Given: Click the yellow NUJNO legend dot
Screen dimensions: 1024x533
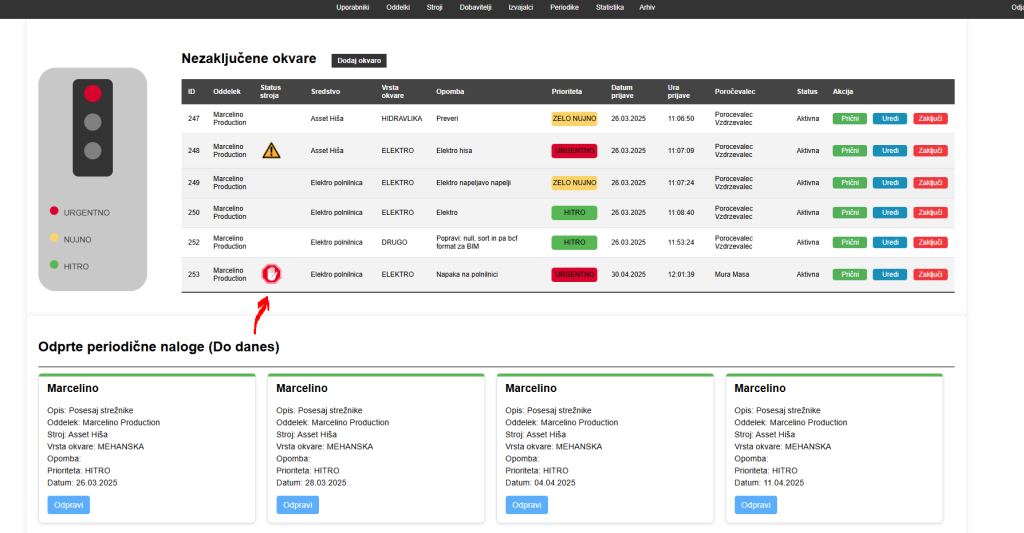Looking at the screenshot, I should pyautogui.click(x=54, y=239).
